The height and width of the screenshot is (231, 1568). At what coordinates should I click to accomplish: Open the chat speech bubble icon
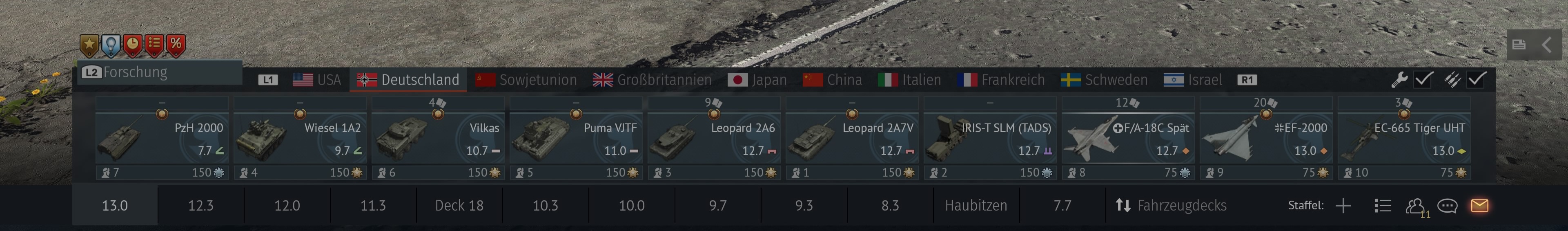pyautogui.click(x=1448, y=206)
